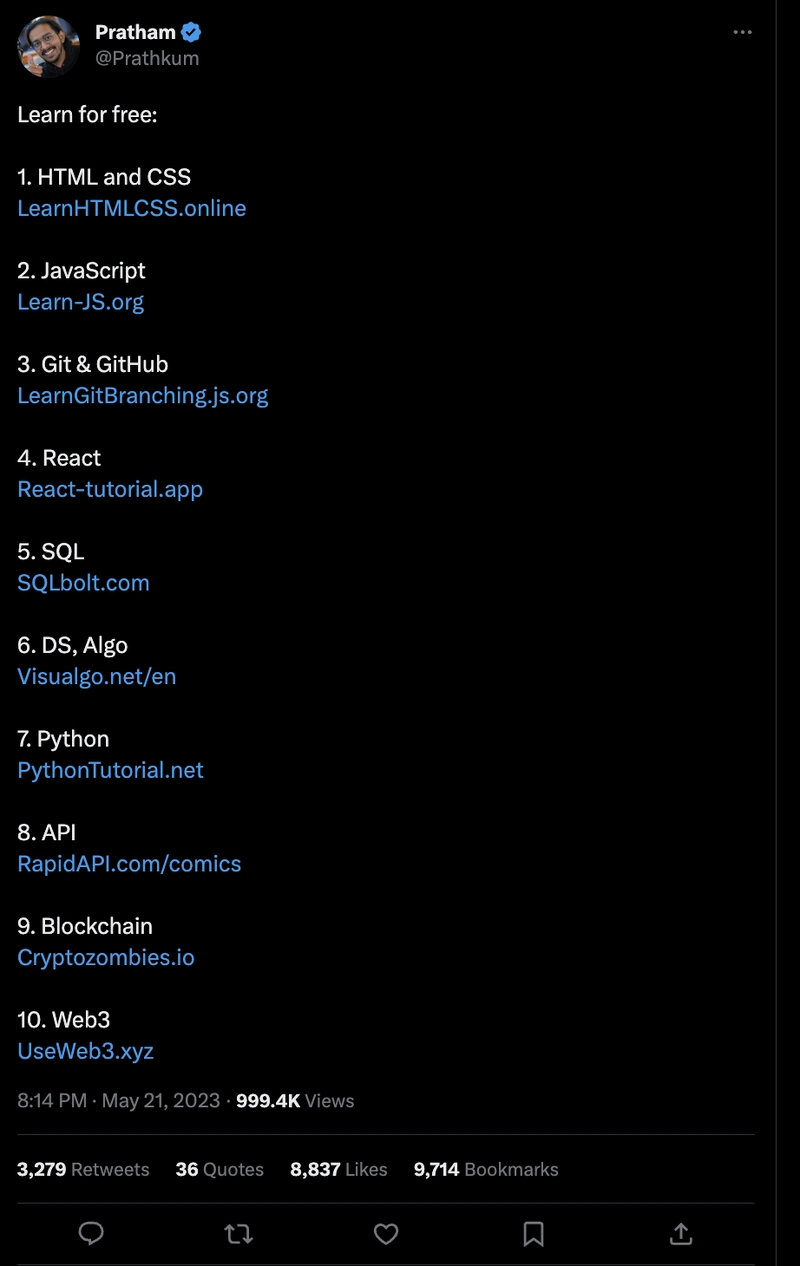Viewport: 800px width, 1266px height.
Task: Like the tweet with the heart icon
Action: tap(386, 1234)
